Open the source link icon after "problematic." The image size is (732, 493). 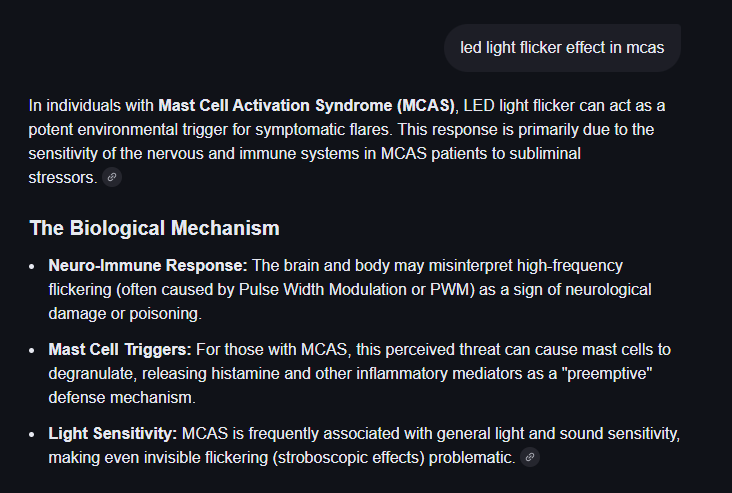[530, 457]
